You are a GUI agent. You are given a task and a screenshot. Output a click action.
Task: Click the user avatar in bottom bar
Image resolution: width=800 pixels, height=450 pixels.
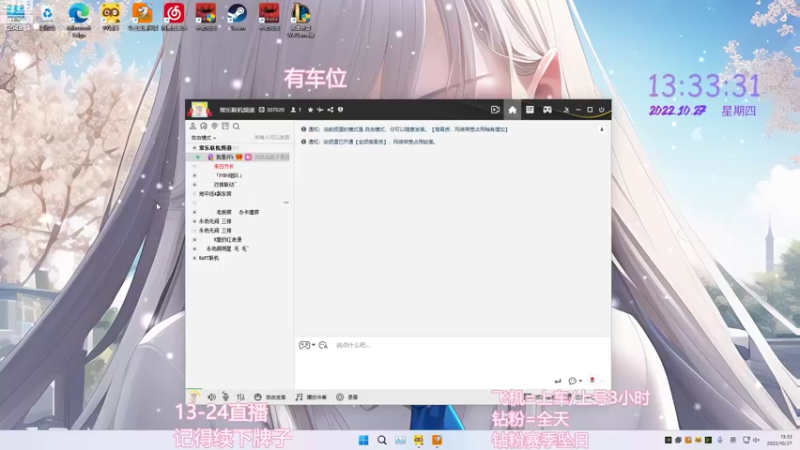[x=194, y=397]
